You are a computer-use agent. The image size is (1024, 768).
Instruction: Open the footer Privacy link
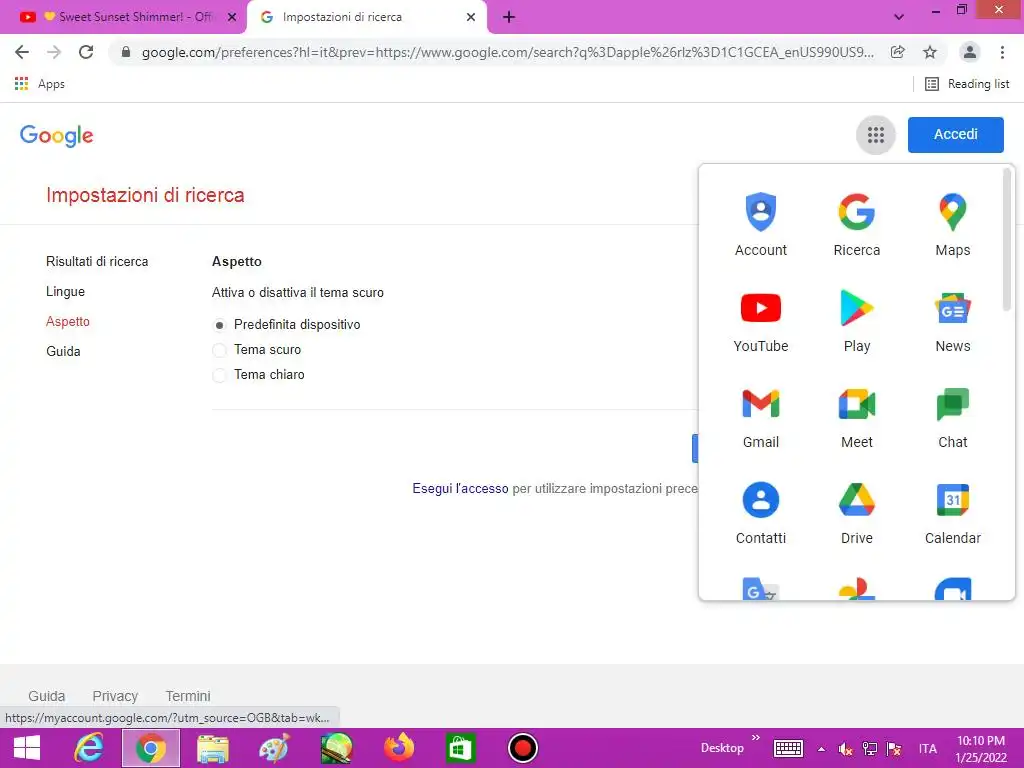[x=115, y=696]
